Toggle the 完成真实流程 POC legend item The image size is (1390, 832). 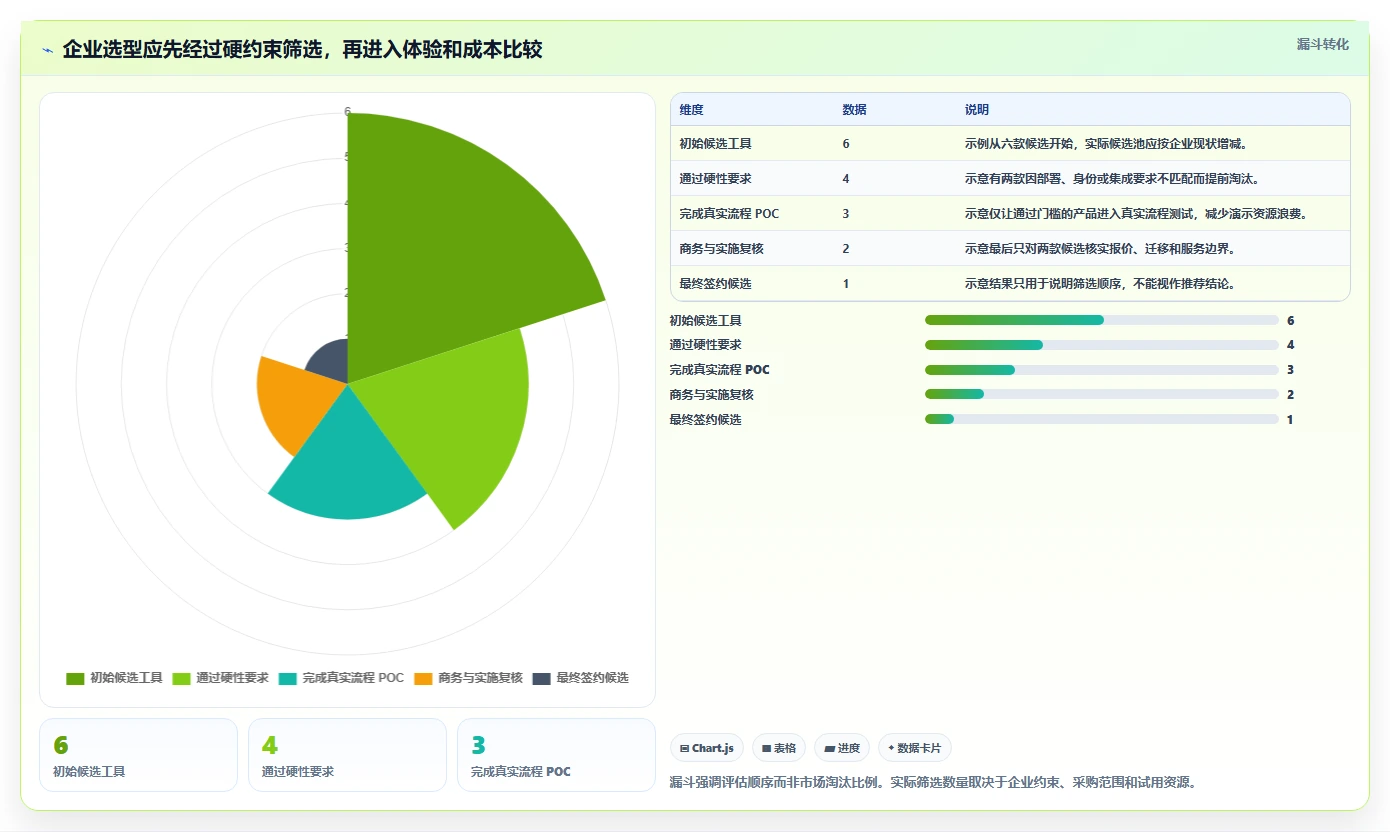point(341,678)
